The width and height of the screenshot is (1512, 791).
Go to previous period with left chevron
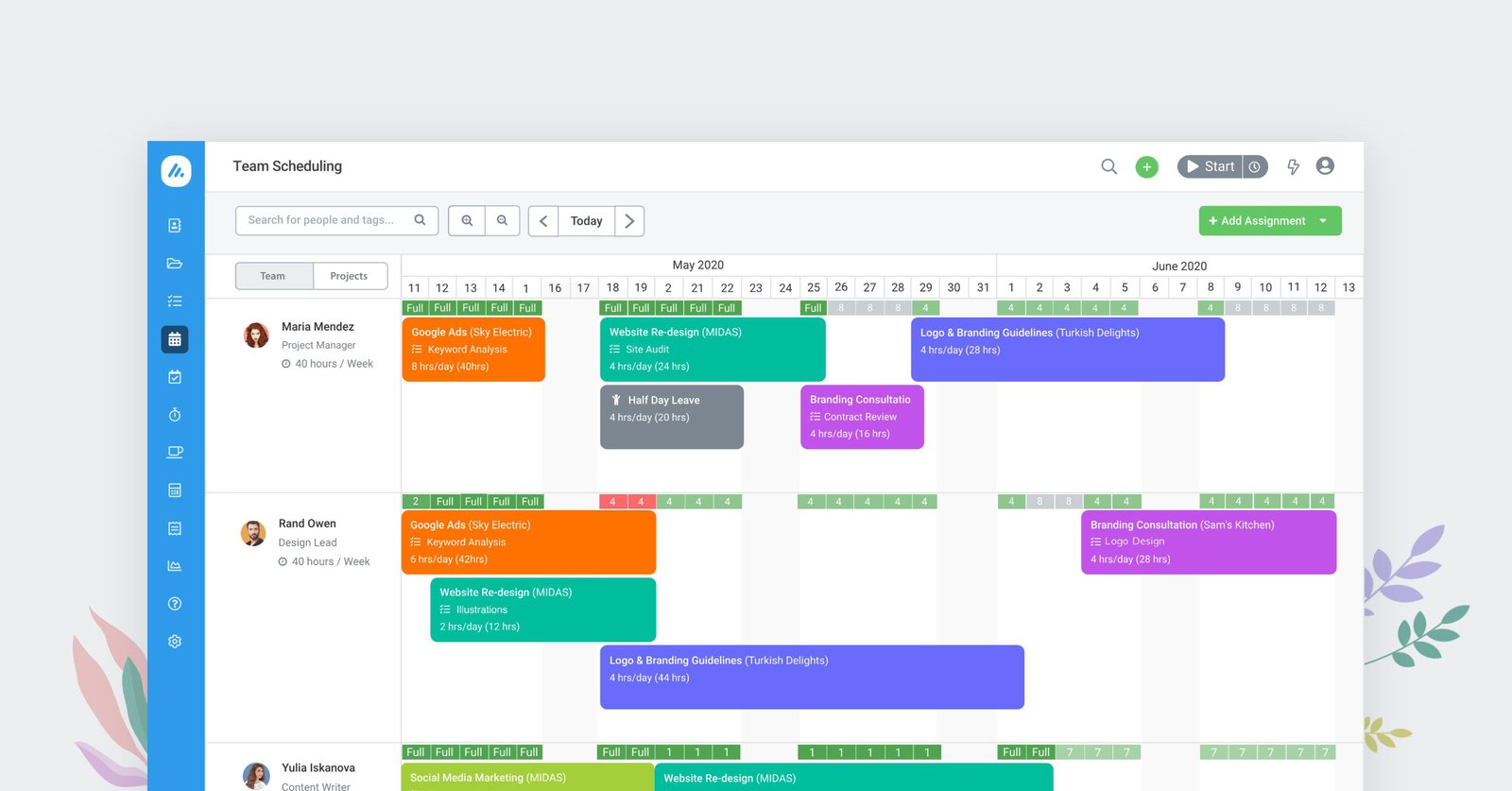543,221
